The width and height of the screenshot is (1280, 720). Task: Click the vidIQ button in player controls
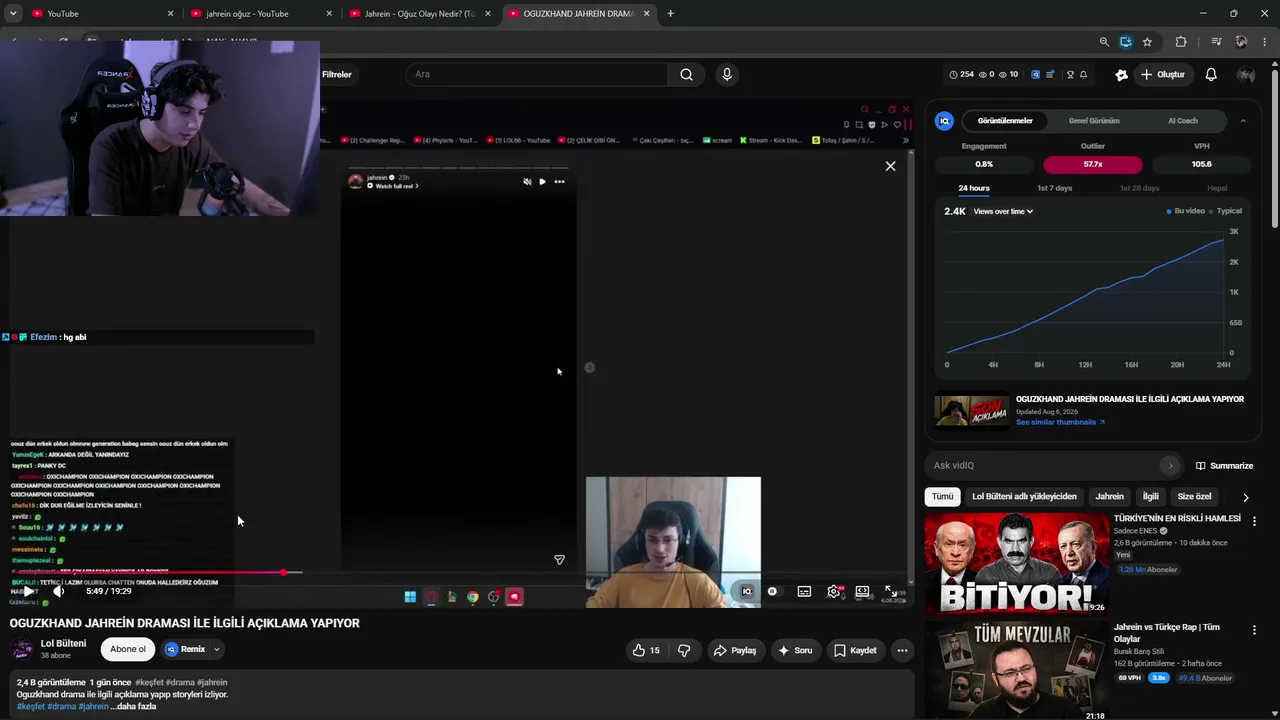[x=746, y=592]
